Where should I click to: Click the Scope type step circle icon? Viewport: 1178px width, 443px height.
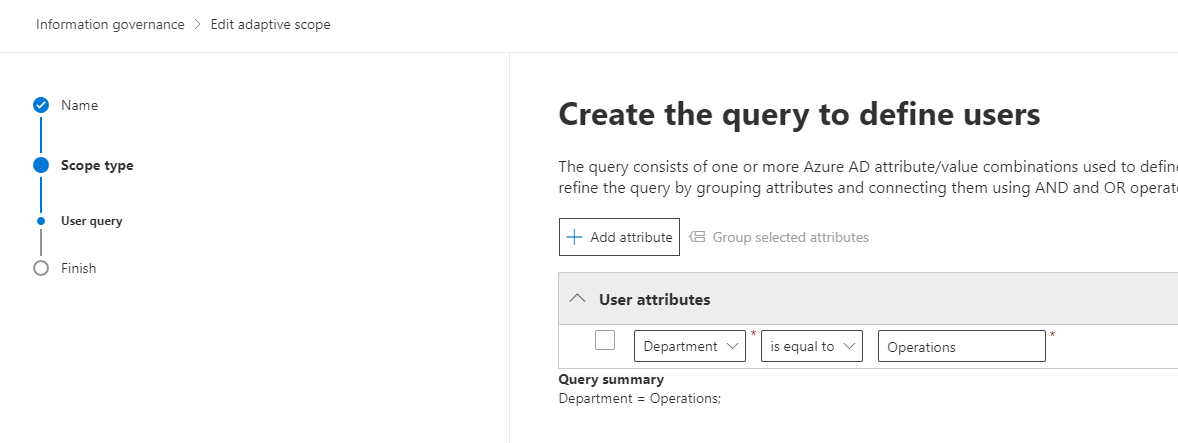coord(41,166)
